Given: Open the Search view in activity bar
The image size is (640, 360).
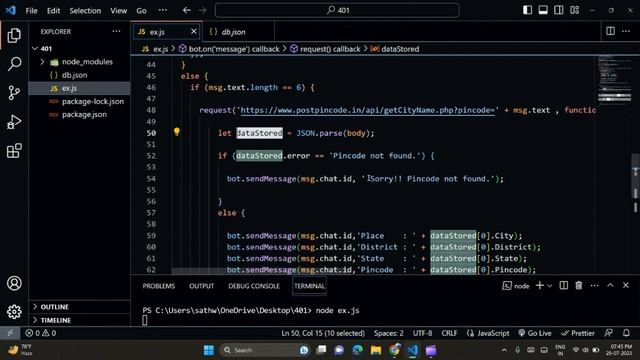Looking at the screenshot, I should [14, 64].
